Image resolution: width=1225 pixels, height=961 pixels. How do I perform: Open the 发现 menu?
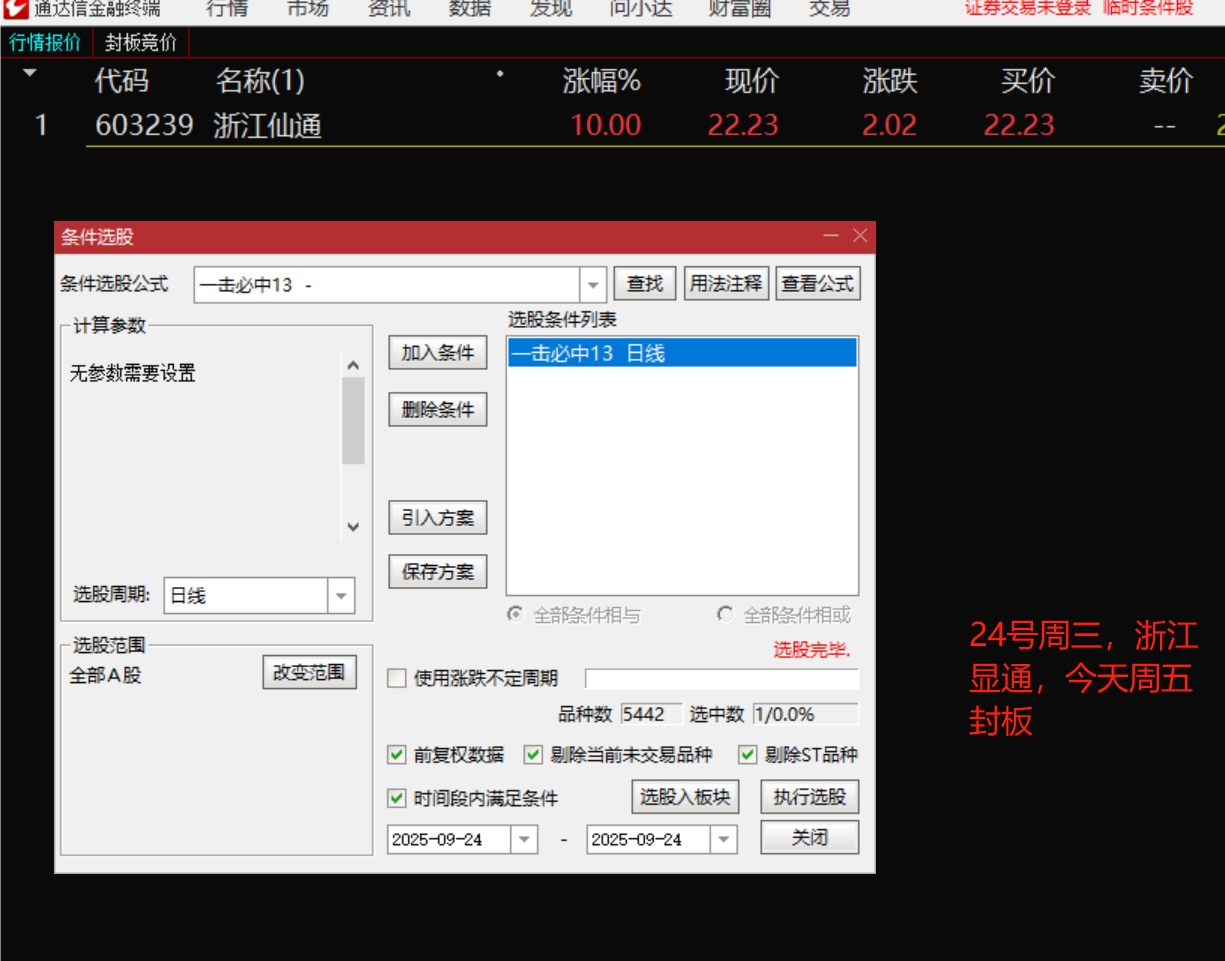point(550,9)
